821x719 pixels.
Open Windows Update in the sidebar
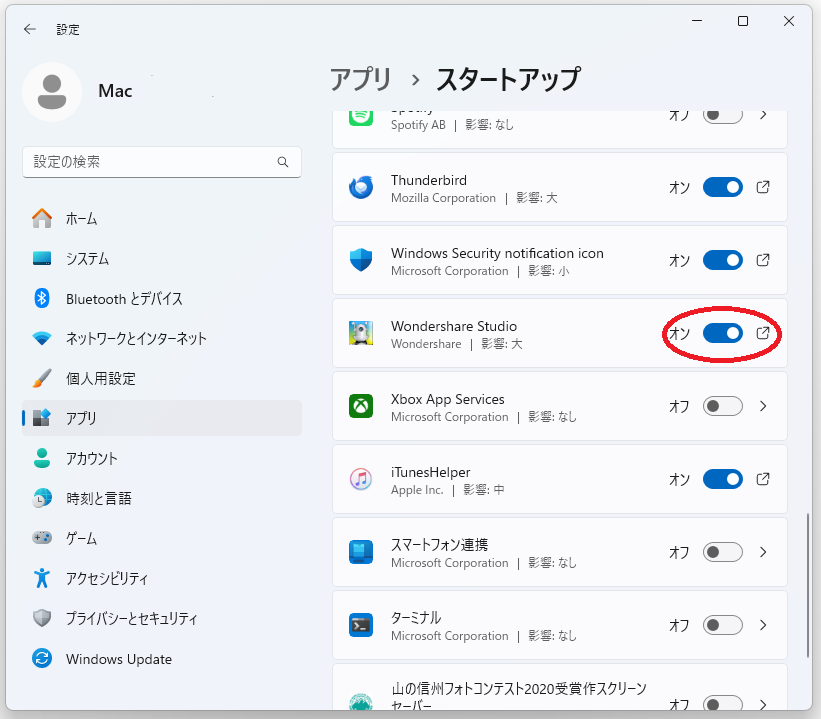pos(162,658)
